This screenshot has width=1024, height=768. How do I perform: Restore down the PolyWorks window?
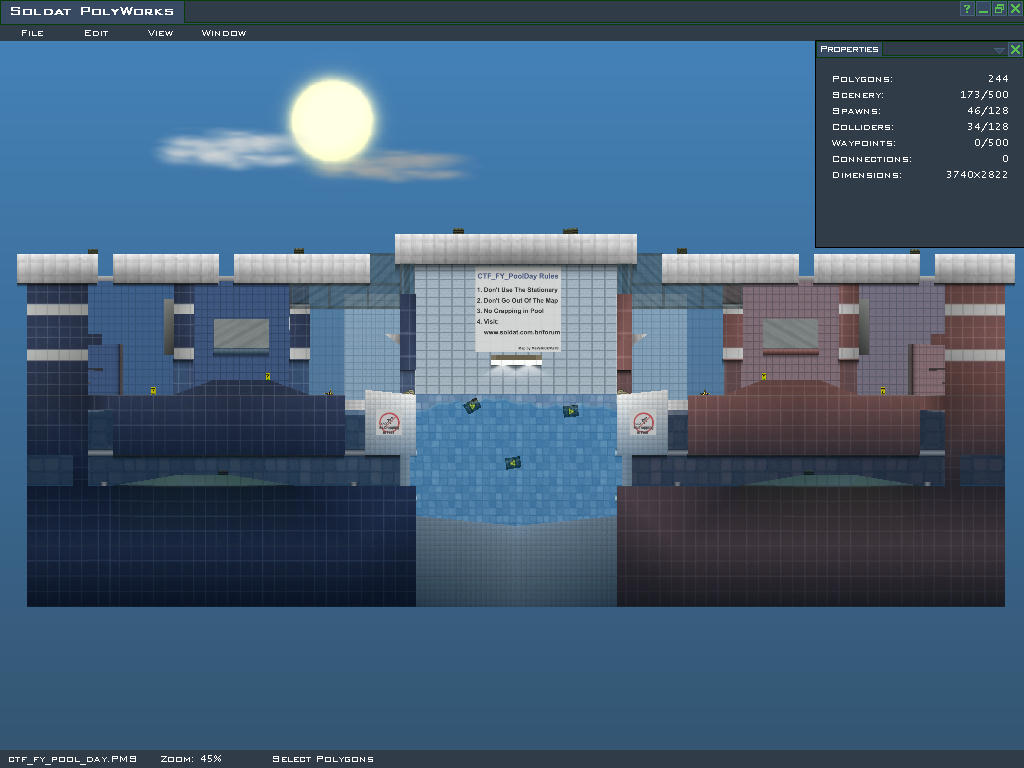click(x=999, y=9)
